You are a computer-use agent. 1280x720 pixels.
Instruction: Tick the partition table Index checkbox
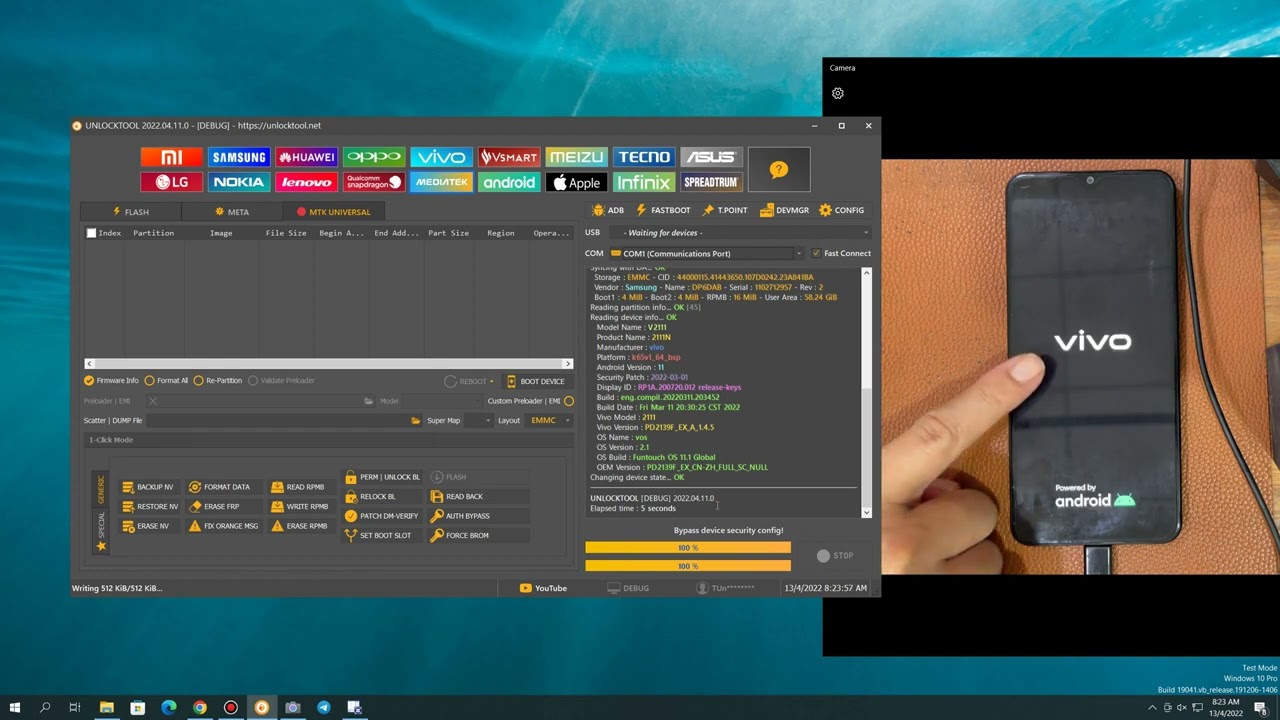[x=91, y=233]
